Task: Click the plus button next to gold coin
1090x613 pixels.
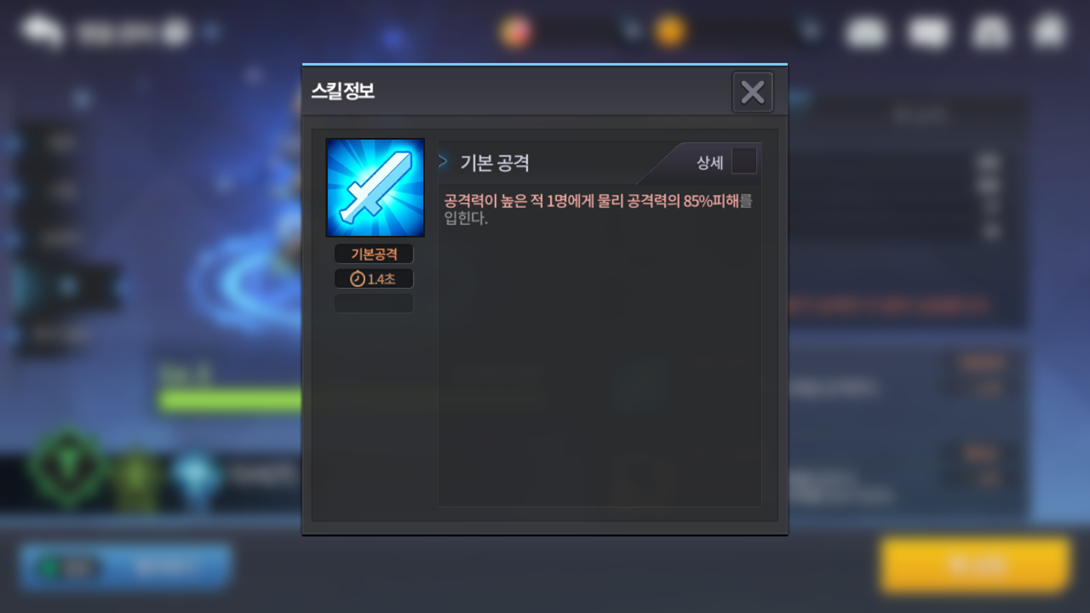Action: coord(811,31)
